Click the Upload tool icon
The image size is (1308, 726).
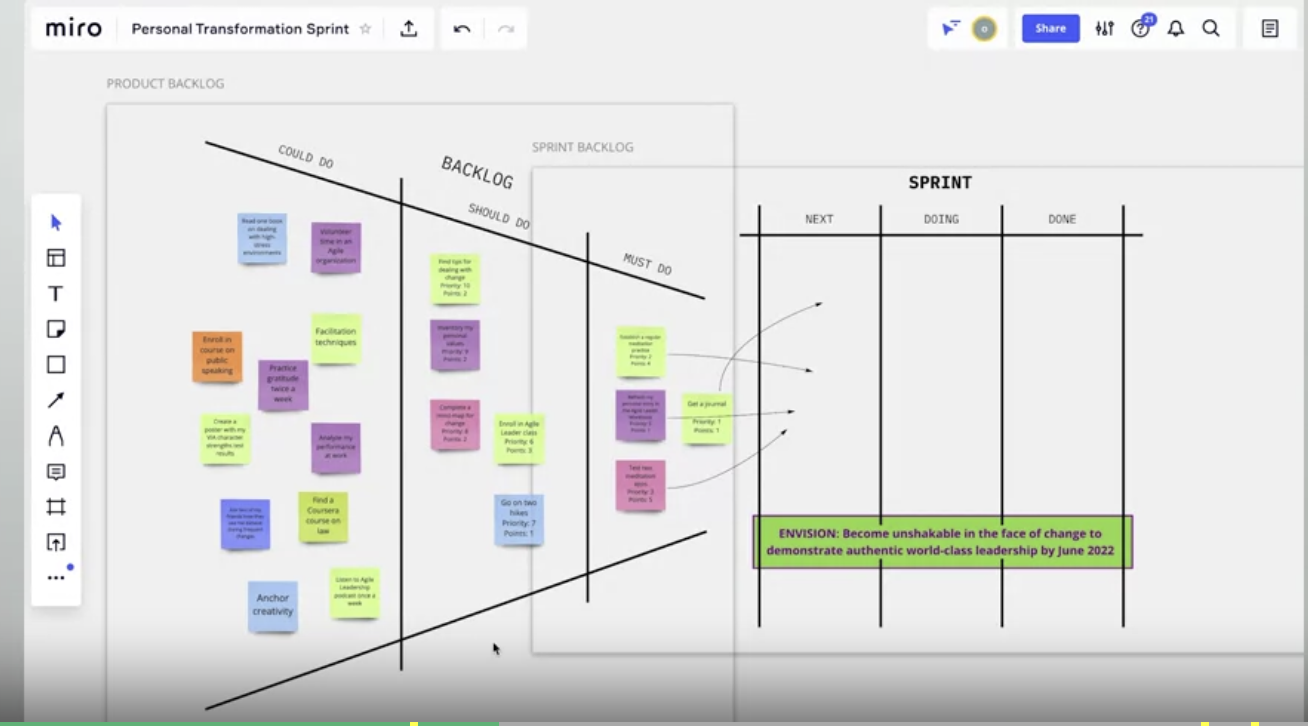tap(56, 543)
